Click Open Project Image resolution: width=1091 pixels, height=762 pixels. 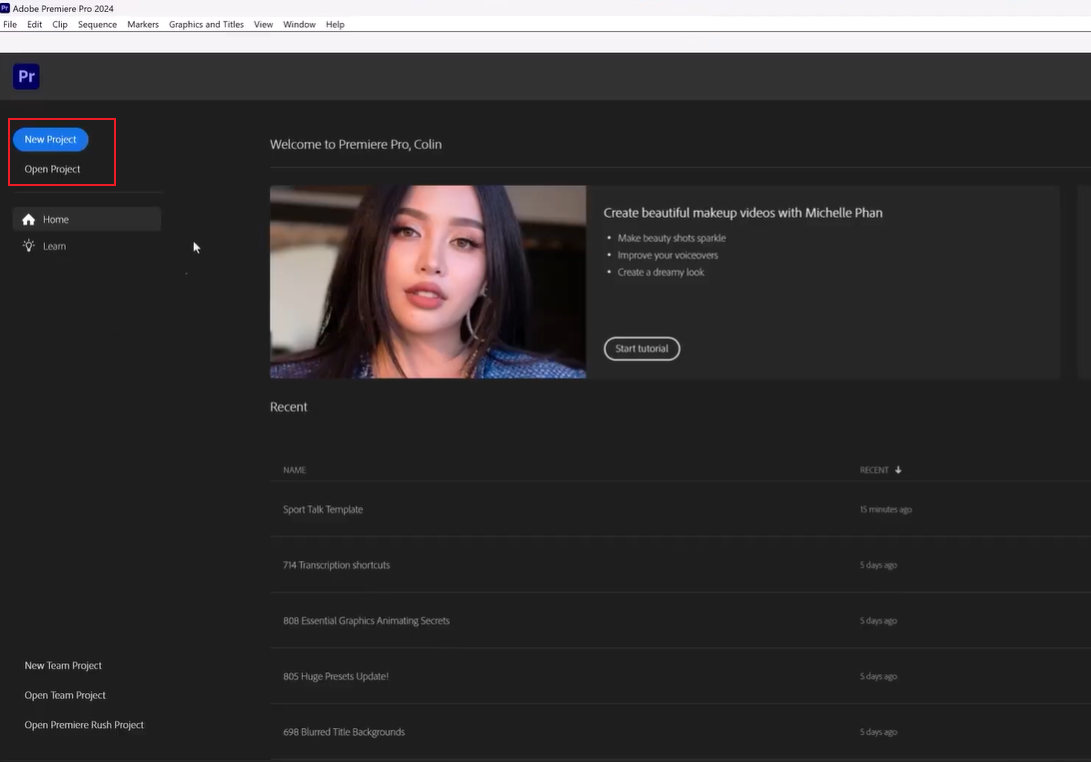tap(50, 168)
